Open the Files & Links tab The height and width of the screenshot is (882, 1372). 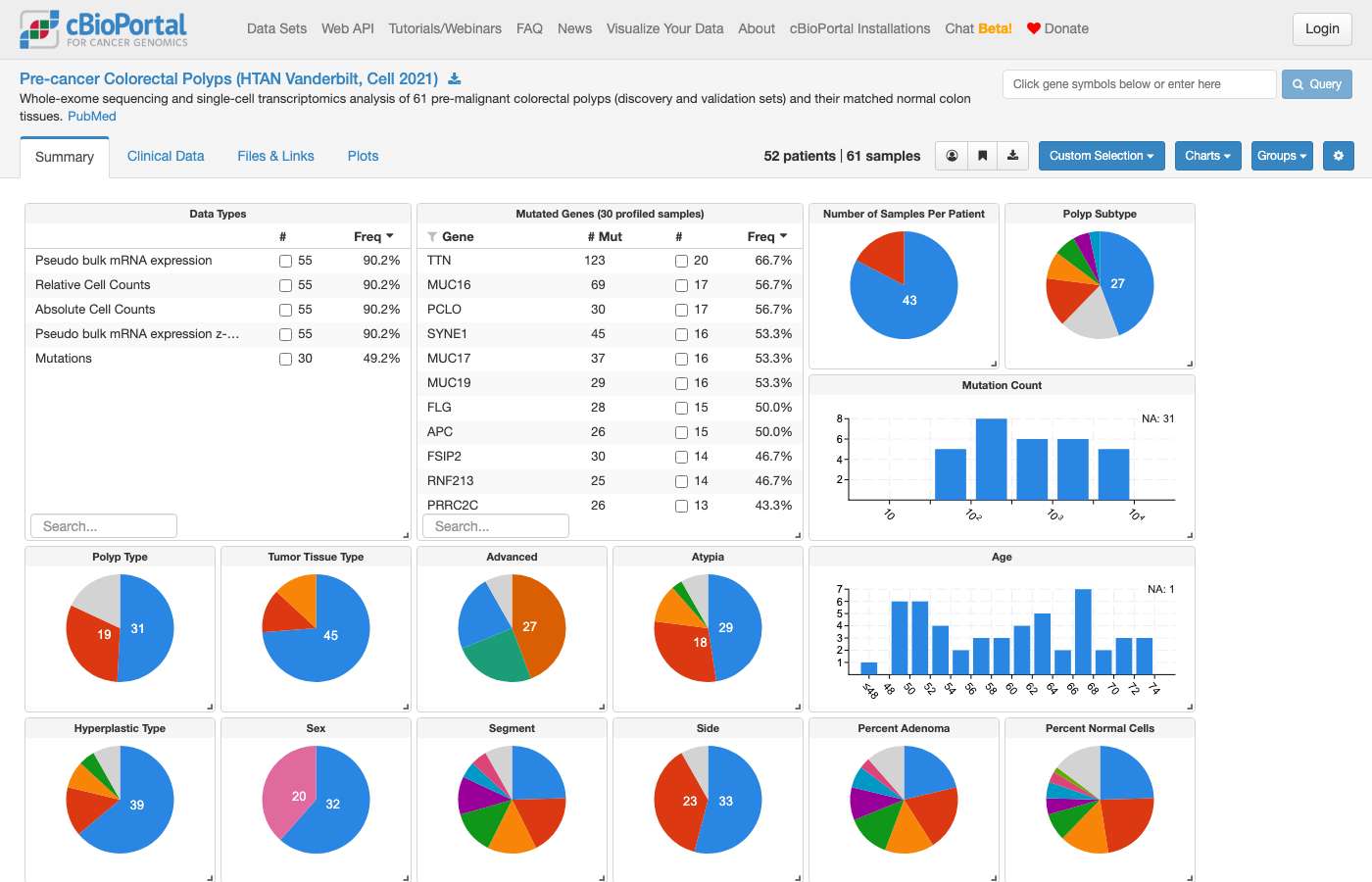[x=275, y=156]
